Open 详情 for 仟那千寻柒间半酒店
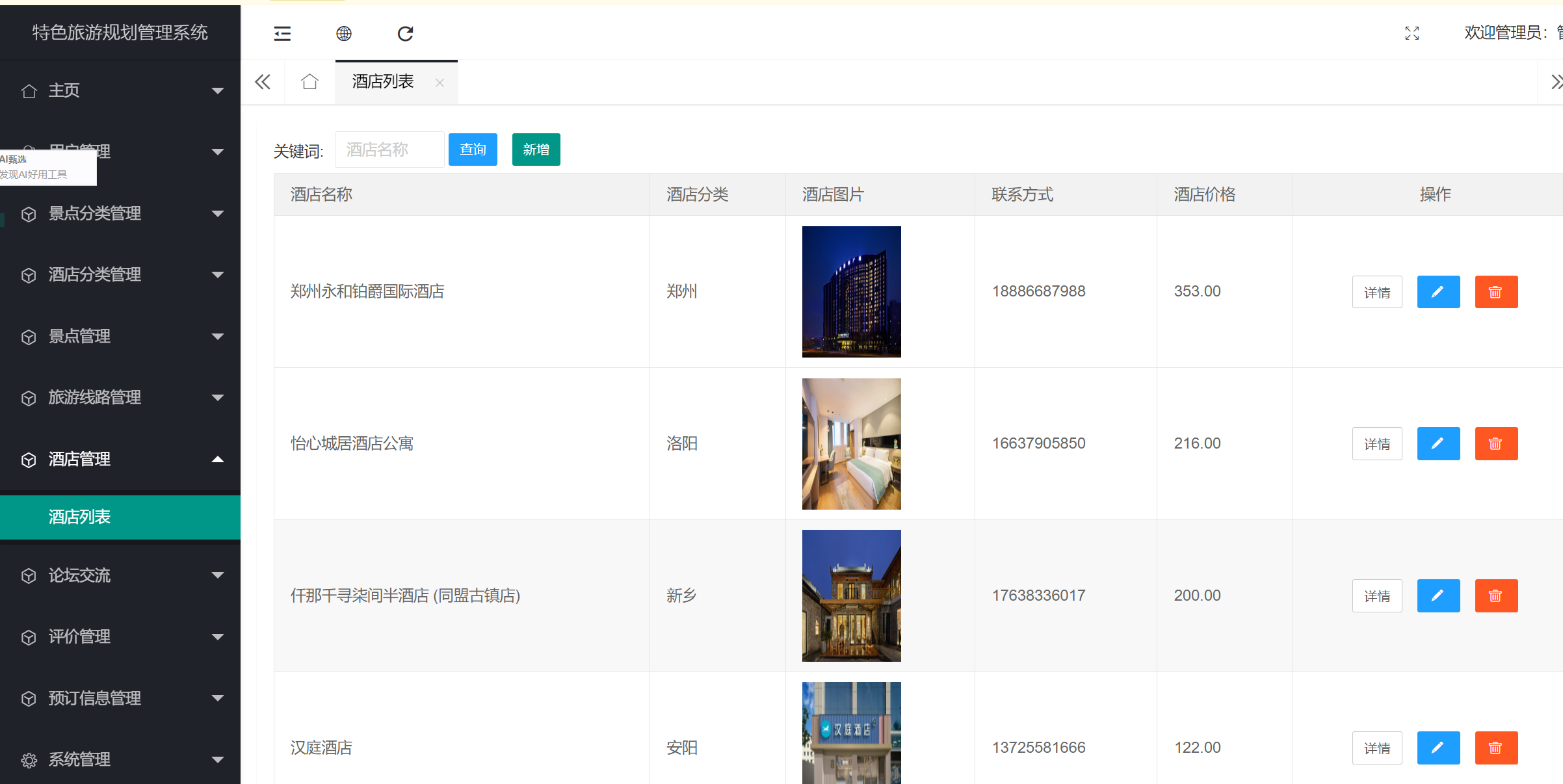This screenshot has width=1563, height=784. 1377,595
